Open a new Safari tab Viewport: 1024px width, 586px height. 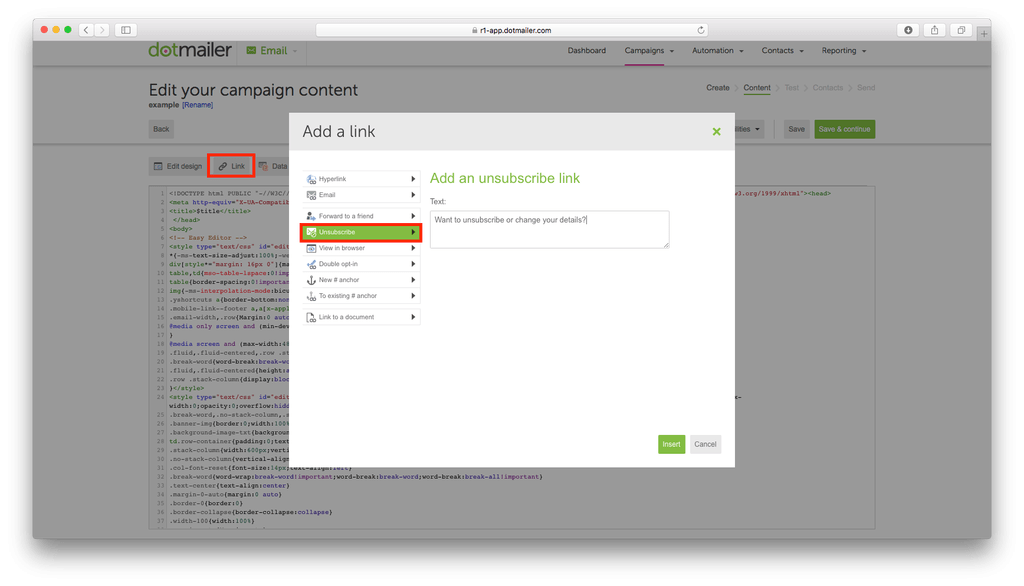984,33
